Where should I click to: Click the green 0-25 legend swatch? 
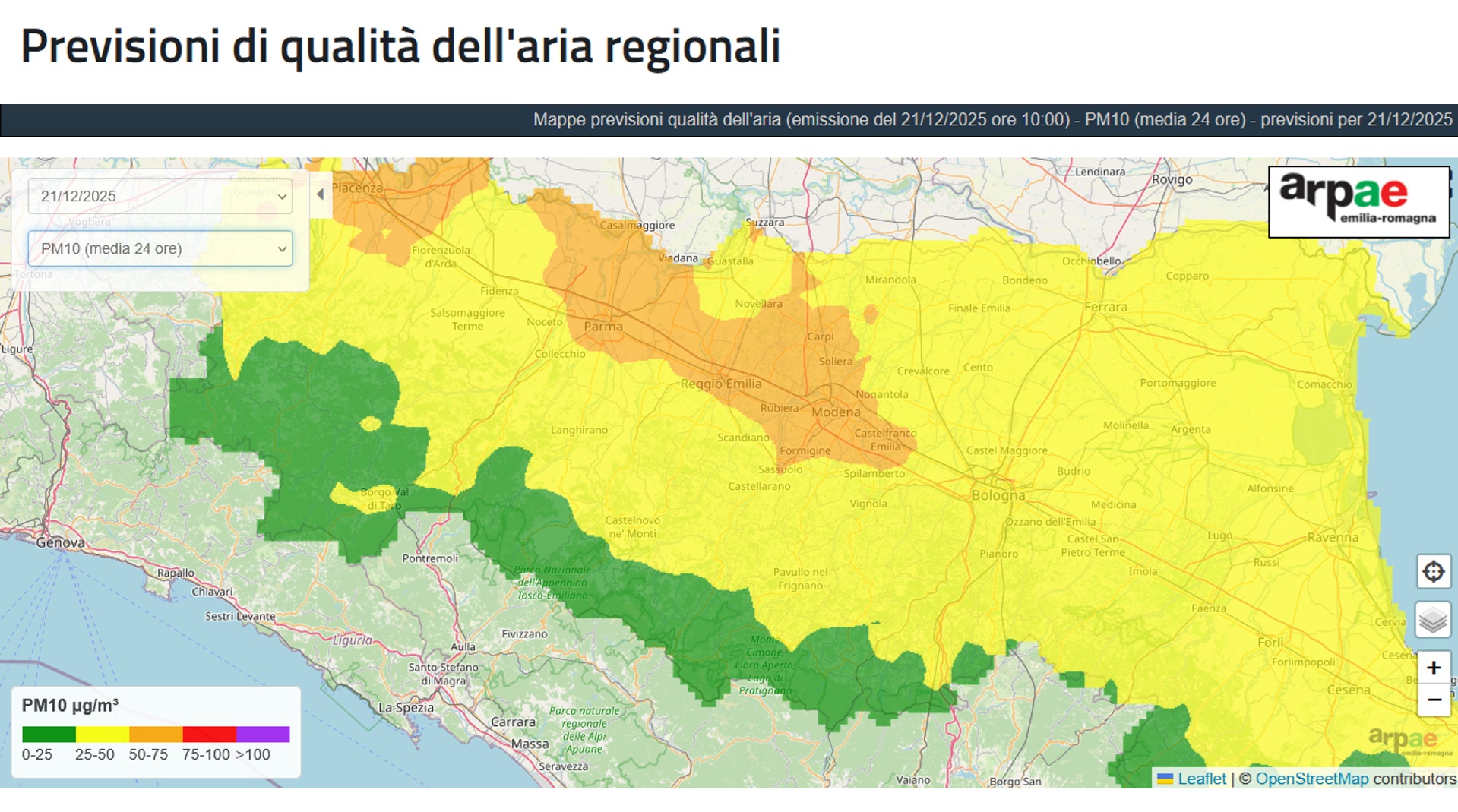pyautogui.click(x=49, y=734)
